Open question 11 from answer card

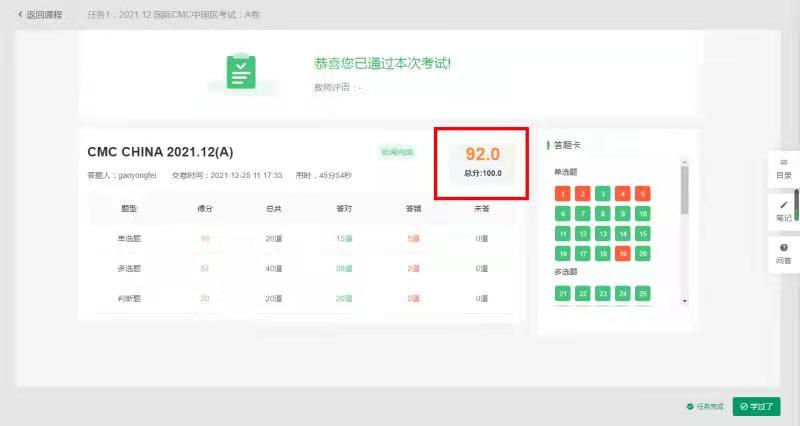click(563, 234)
